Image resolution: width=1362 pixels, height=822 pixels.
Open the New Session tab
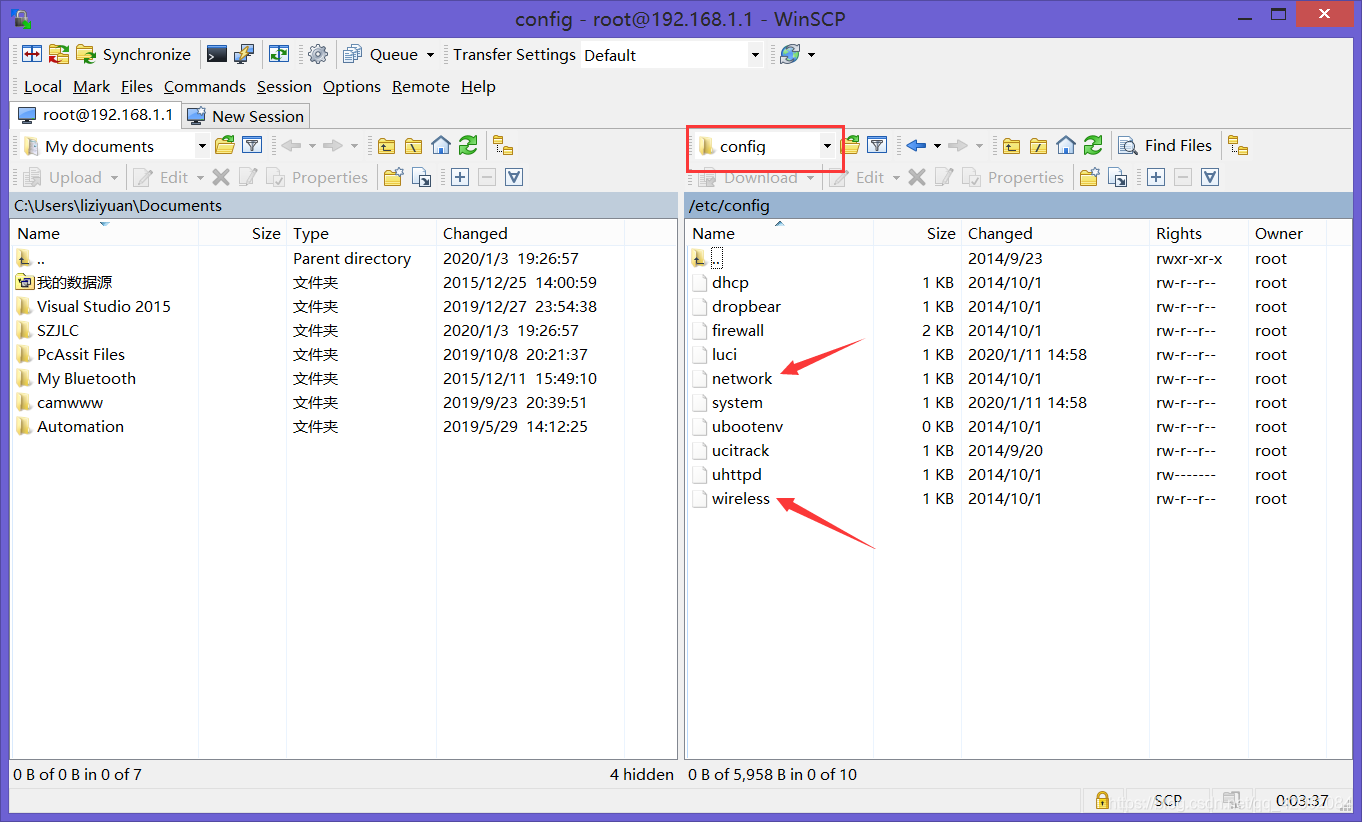pos(246,116)
